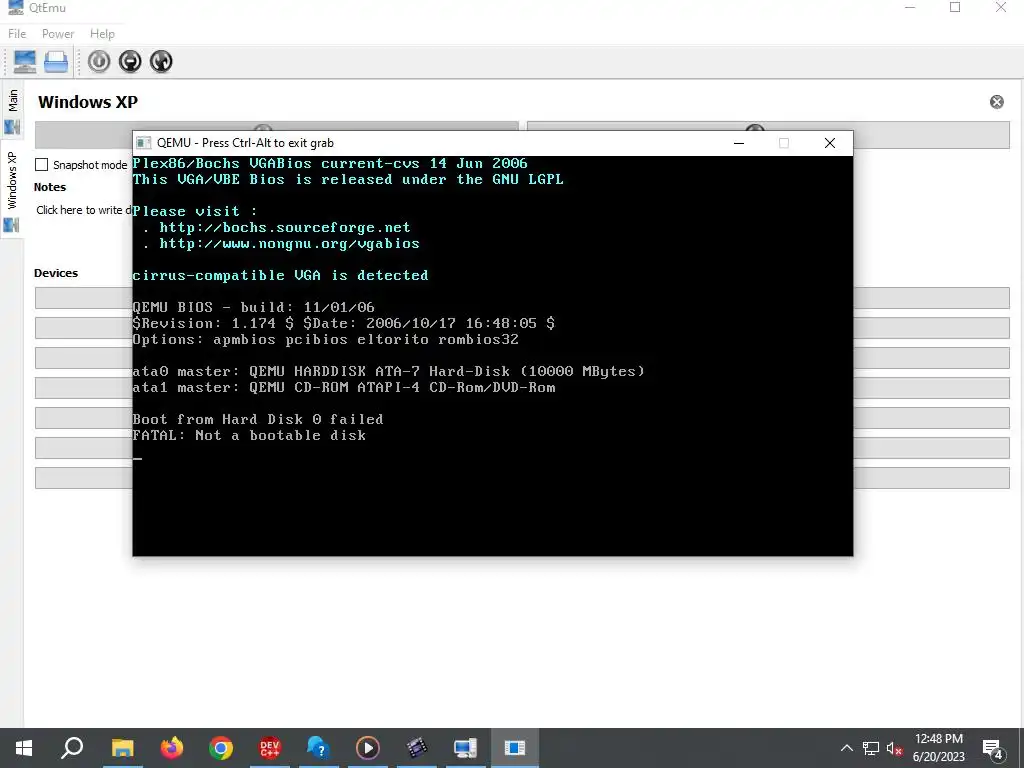This screenshot has height=768, width=1024.
Task: Click the Notes text field
Action: click(84, 210)
